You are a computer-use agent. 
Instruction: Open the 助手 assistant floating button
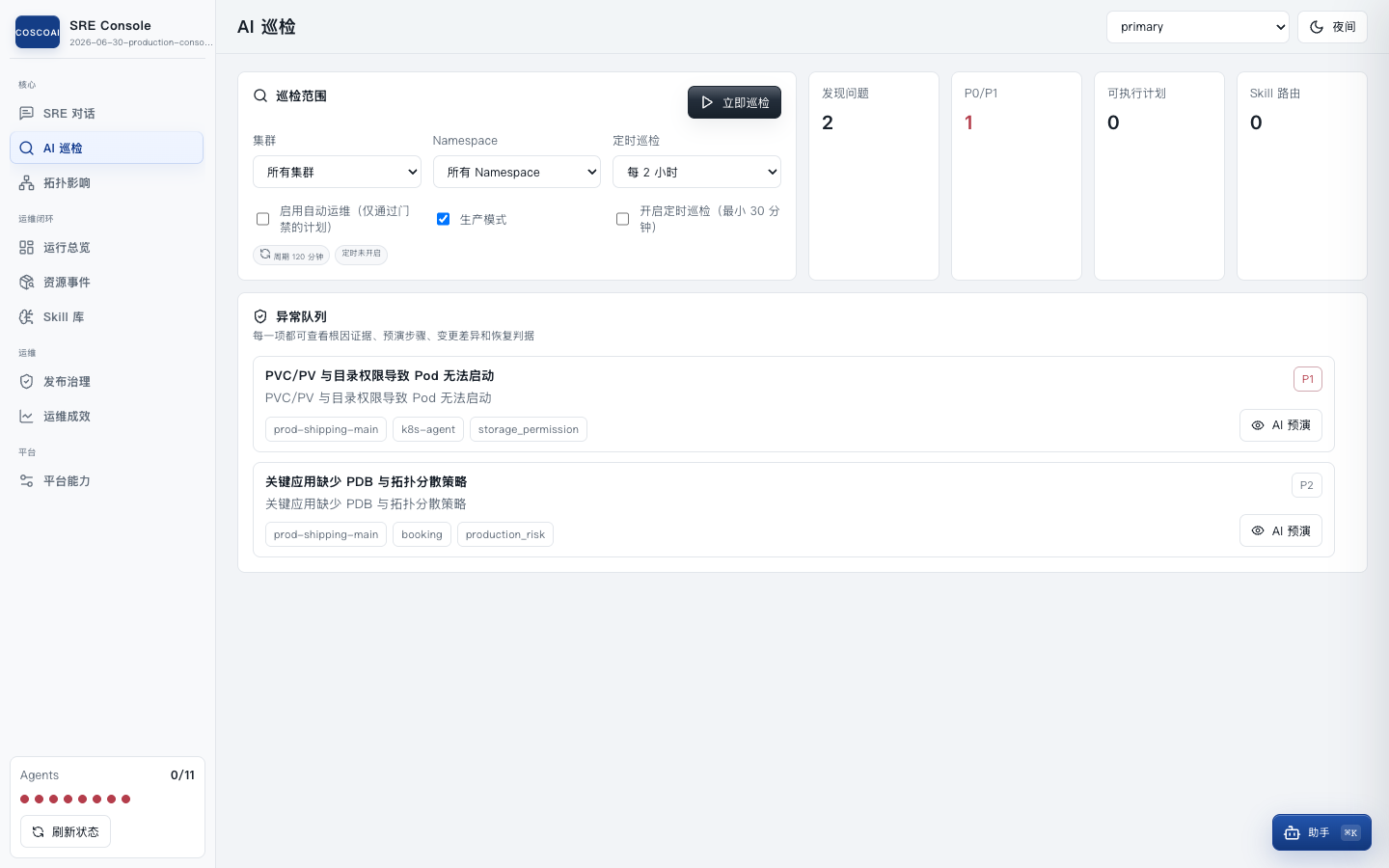click(1321, 832)
